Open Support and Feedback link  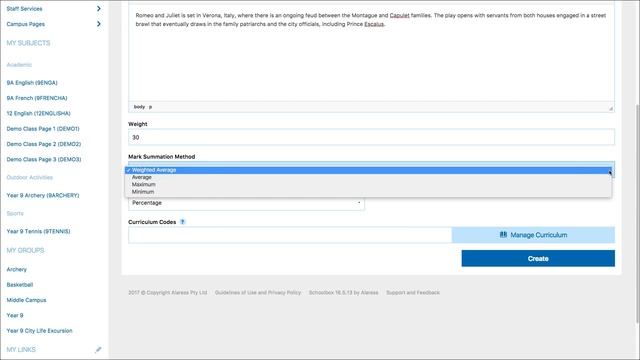[x=413, y=293]
